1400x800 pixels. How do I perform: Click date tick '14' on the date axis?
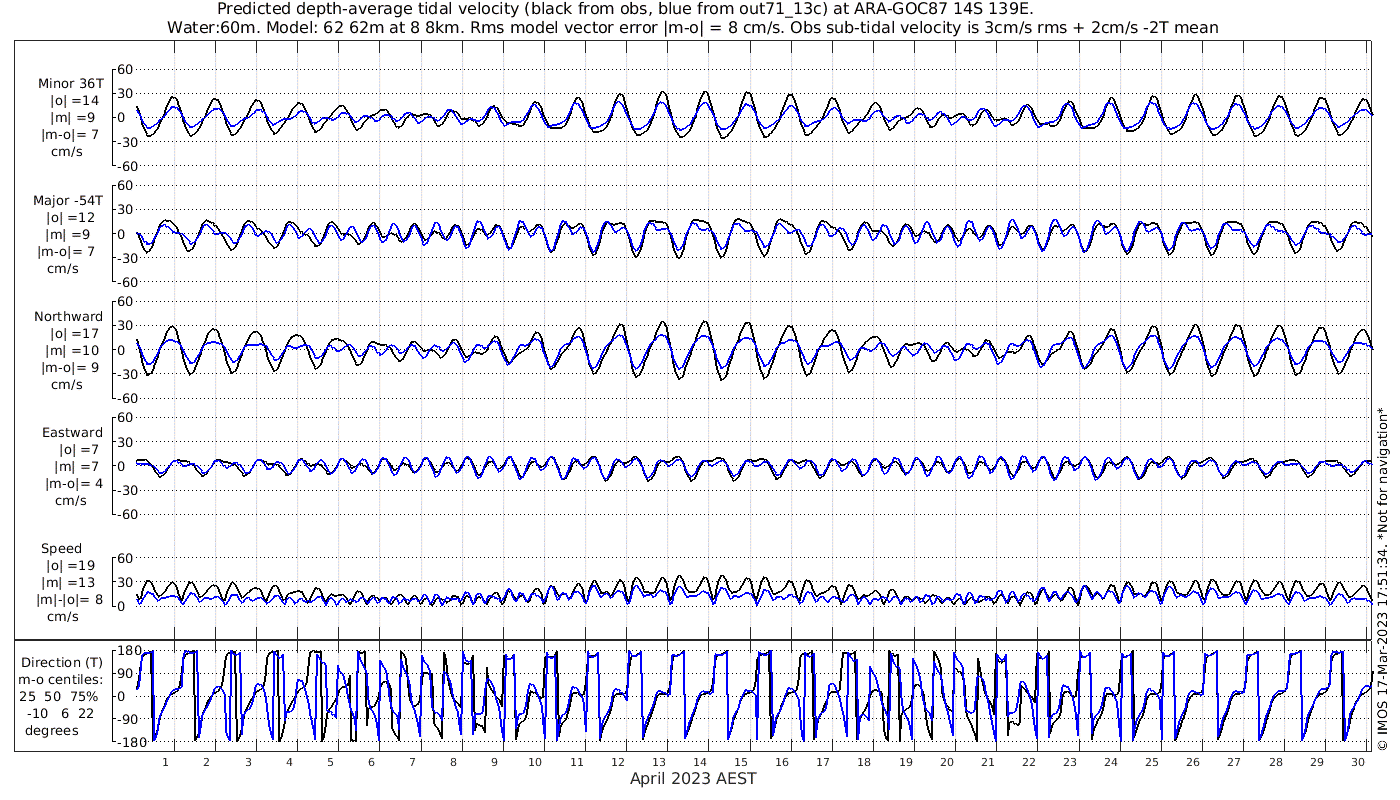point(700,762)
